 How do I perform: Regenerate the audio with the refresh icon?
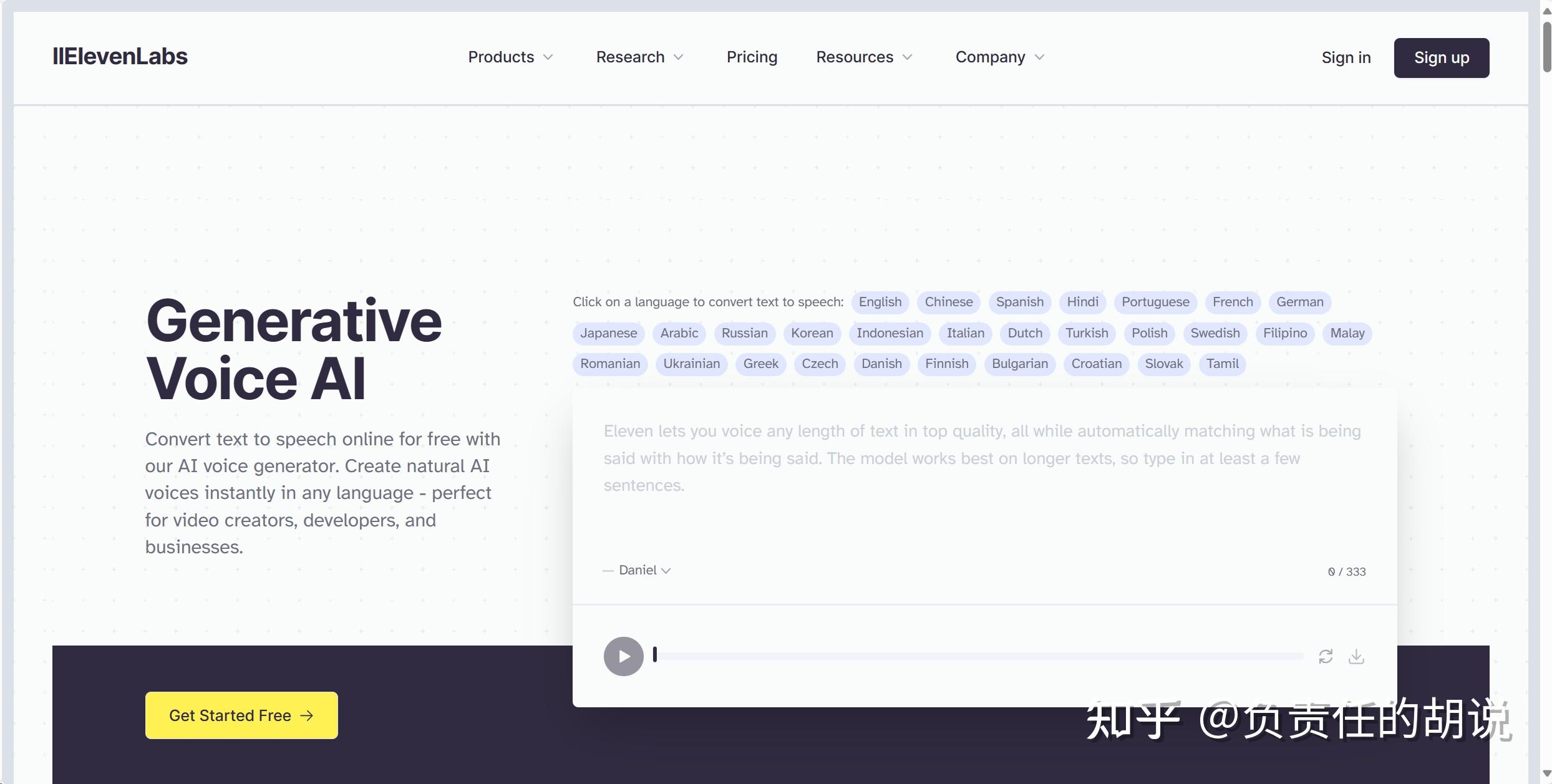coord(1326,656)
